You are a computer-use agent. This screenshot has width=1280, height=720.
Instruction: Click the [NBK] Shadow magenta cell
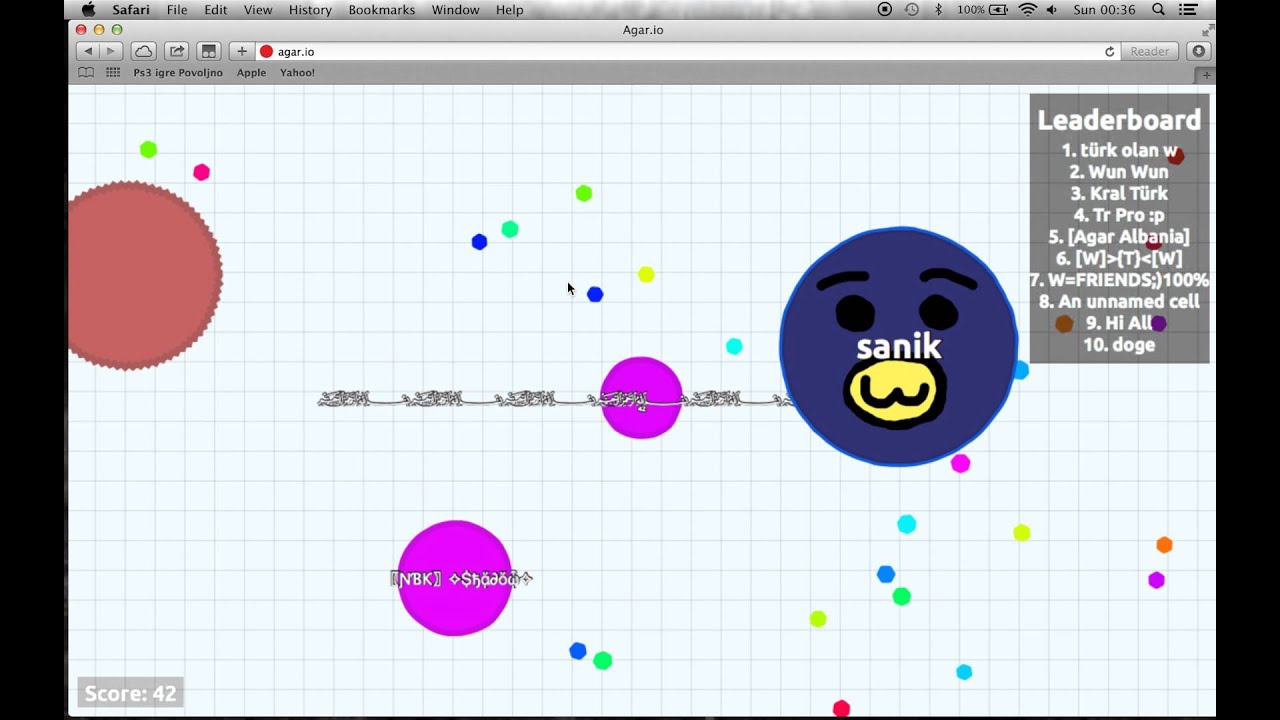click(455, 578)
